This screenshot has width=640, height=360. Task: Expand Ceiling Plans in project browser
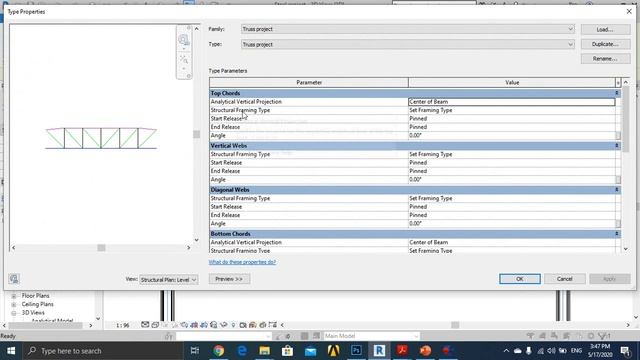pyautogui.click(x=13, y=304)
